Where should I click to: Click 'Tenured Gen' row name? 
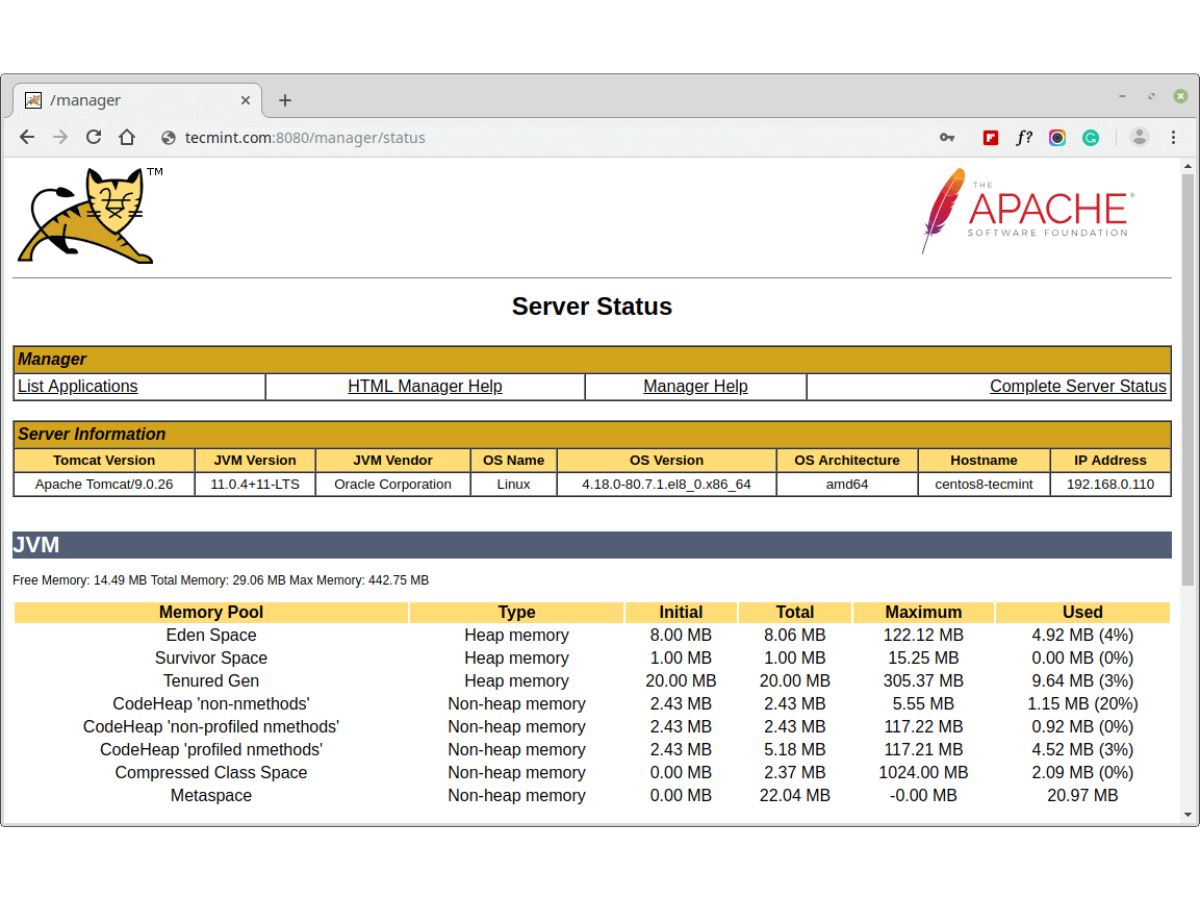(211, 681)
